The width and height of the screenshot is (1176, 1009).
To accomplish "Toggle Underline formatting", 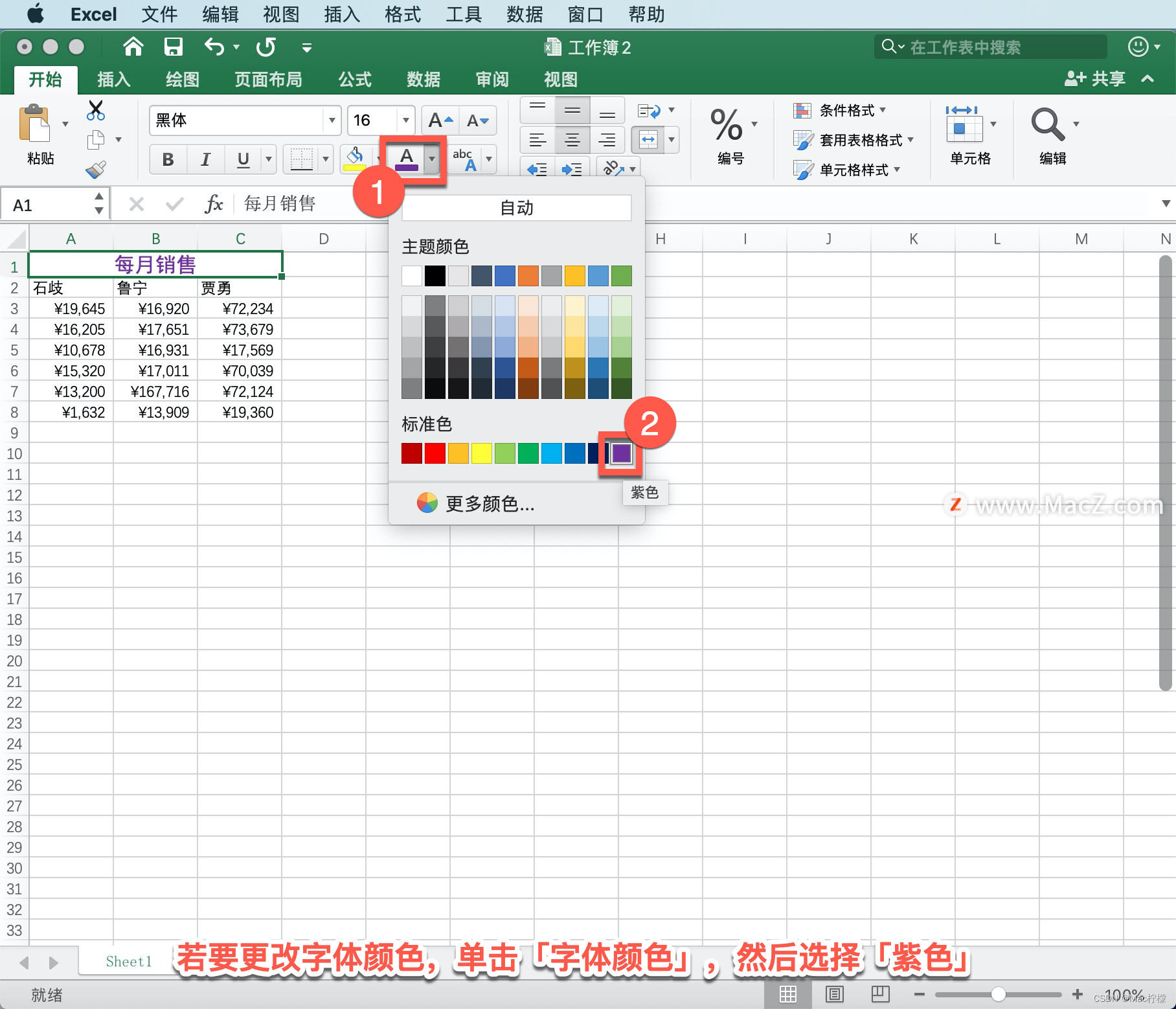I will pos(243,159).
